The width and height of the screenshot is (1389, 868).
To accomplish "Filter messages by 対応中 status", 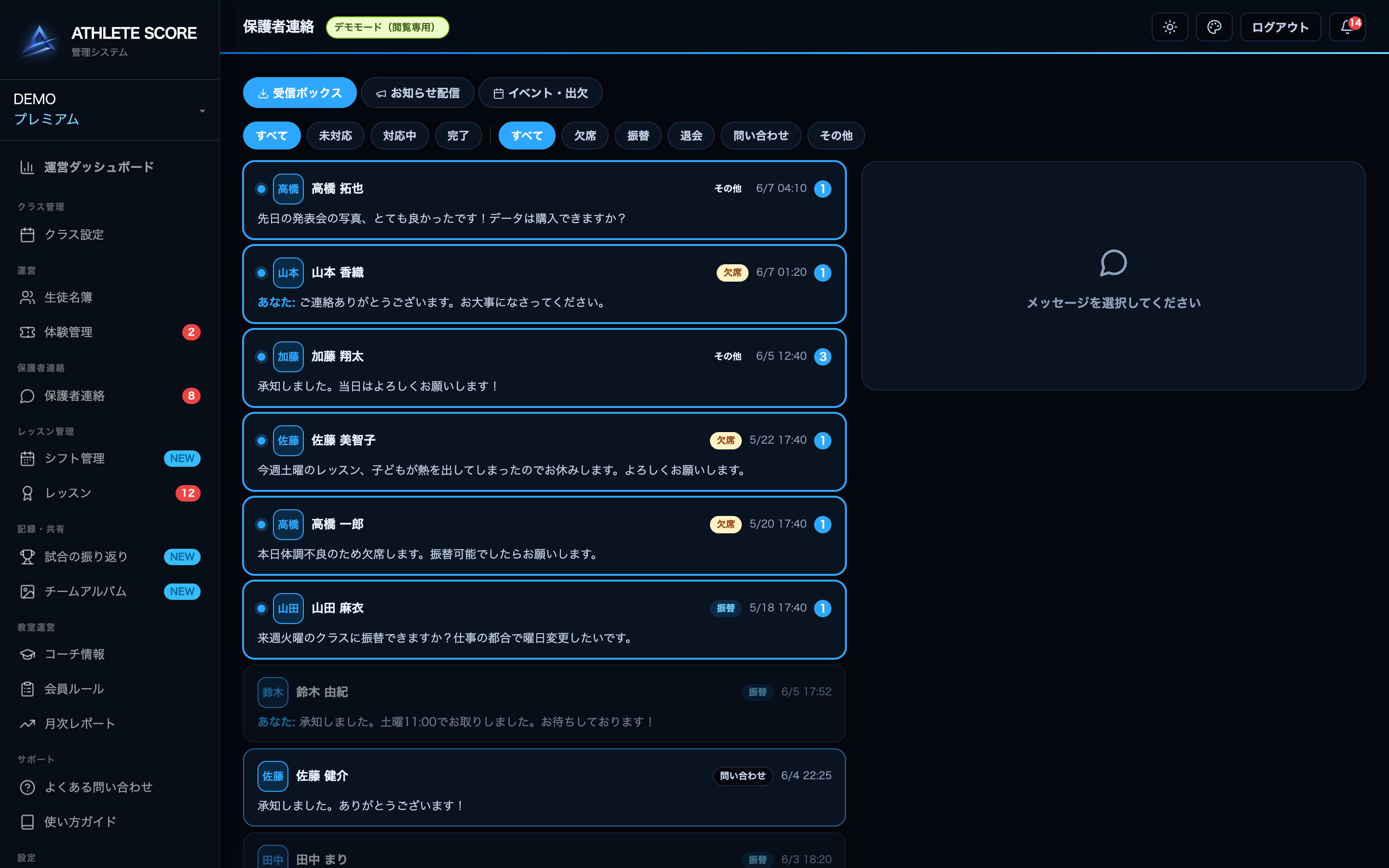I will point(399,136).
